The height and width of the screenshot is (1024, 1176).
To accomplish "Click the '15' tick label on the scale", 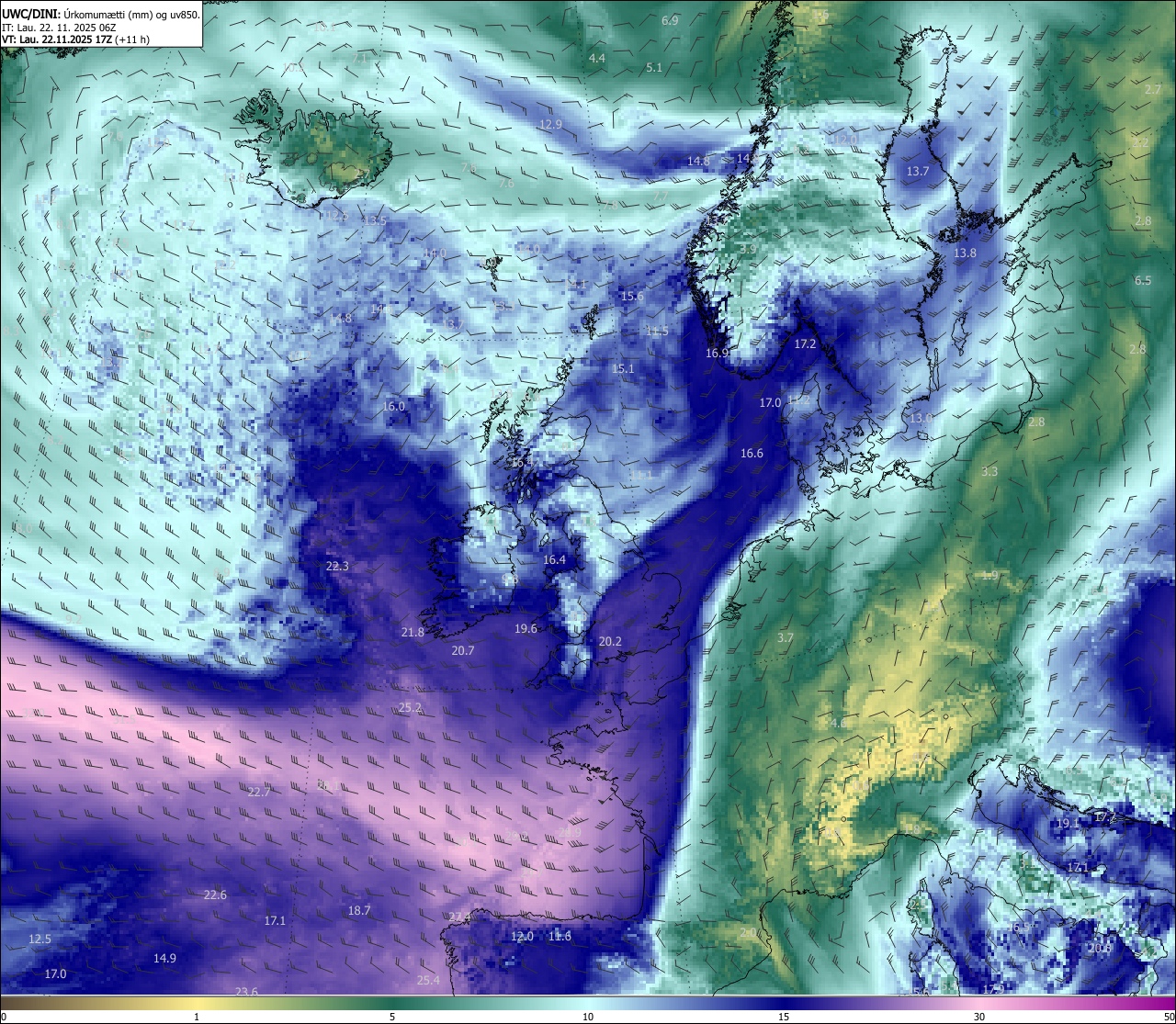I will pos(784,1017).
